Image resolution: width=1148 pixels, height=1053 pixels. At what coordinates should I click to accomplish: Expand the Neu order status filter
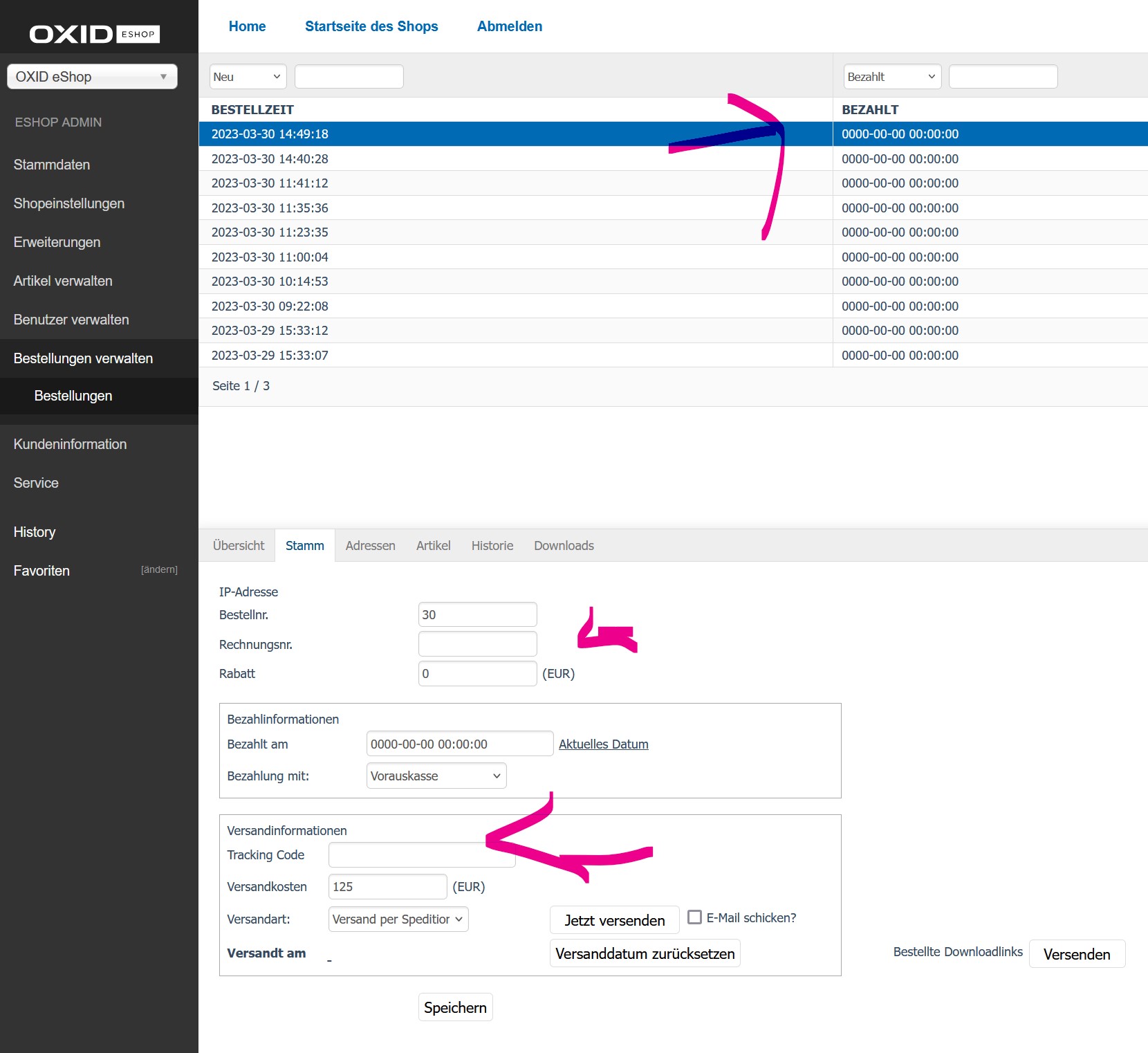(x=248, y=77)
